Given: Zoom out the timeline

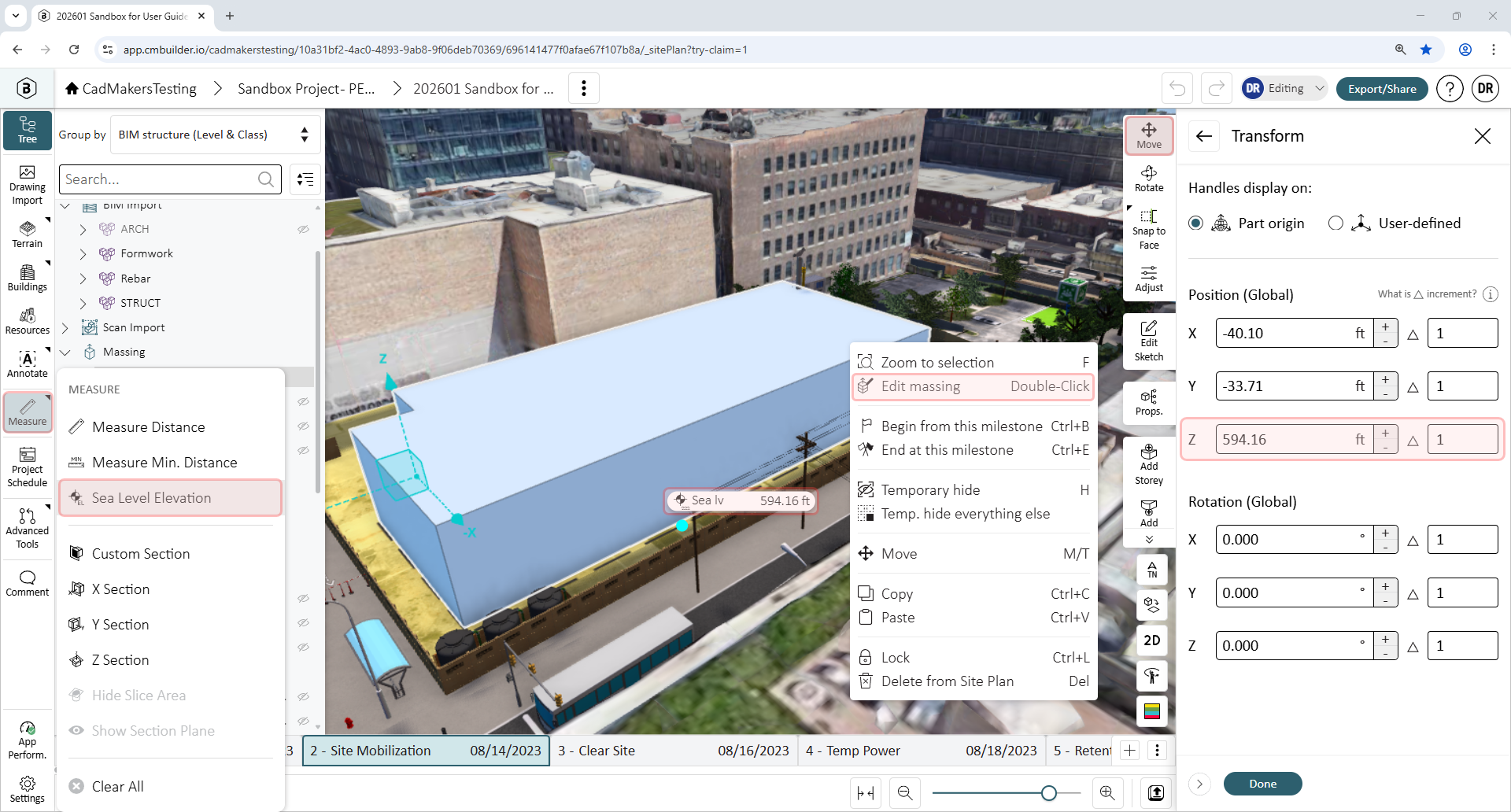Looking at the screenshot, I should click(x=905, y=793).
